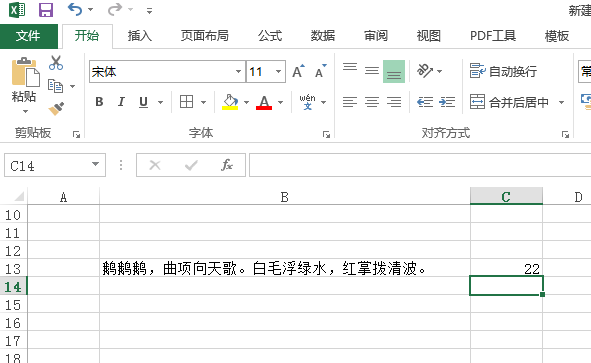
Task: Toggle Bold formatting
Action: click(x=99, y=102)
